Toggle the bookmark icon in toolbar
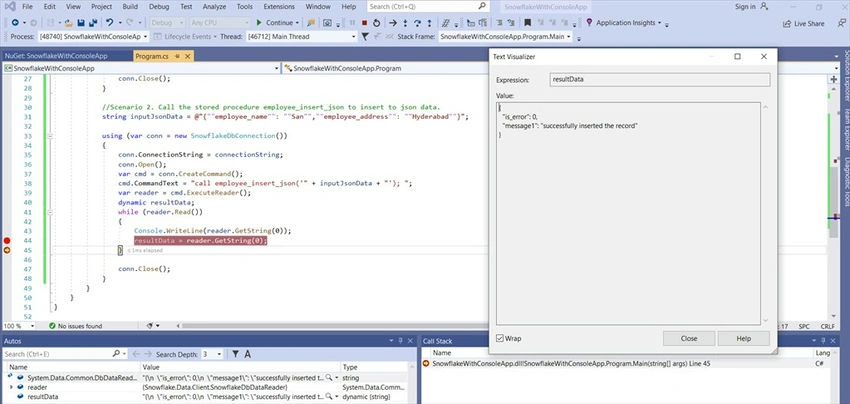This screenshot has width=850, height=404. point(527,23)
